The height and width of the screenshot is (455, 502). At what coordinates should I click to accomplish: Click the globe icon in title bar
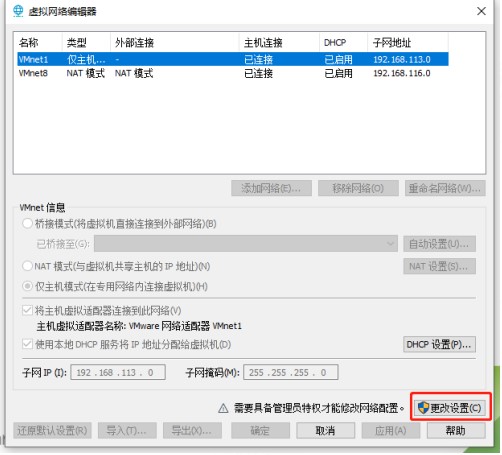pos(18,11)
